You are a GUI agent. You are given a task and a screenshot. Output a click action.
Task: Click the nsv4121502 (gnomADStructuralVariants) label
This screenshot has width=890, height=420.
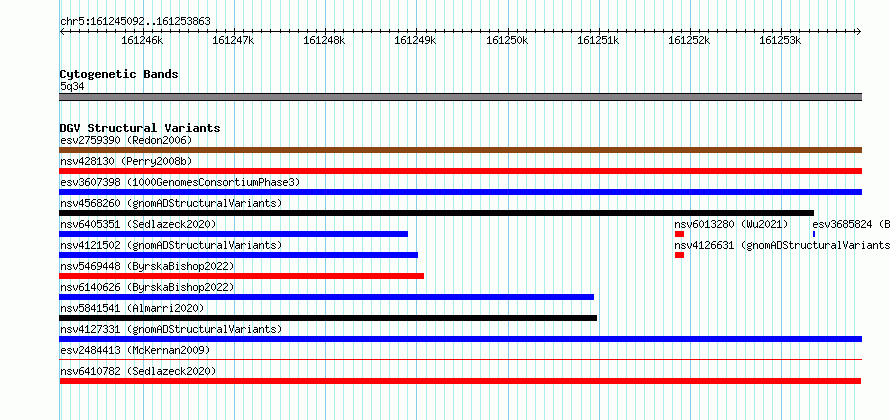(171, 245)
